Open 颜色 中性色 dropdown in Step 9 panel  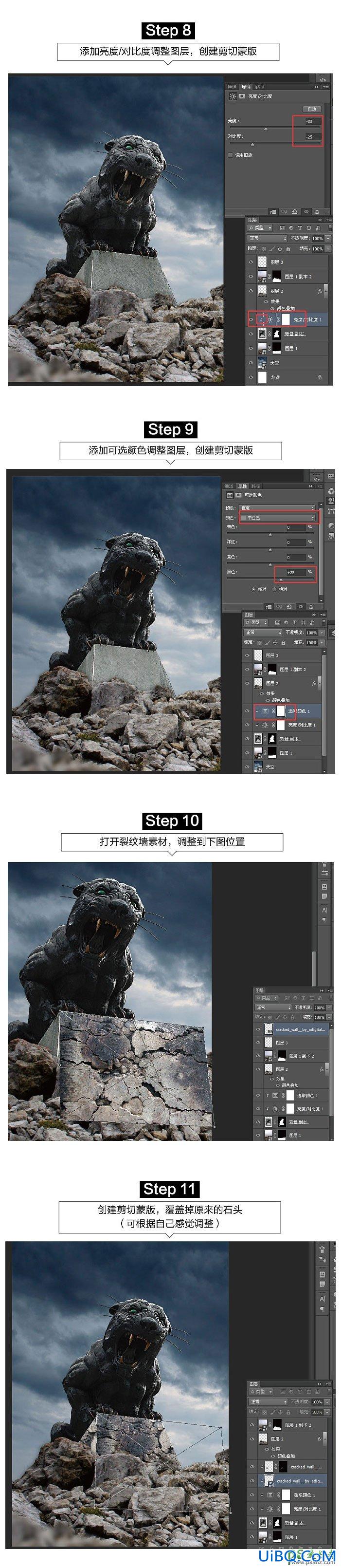click(x=277, y=518)
